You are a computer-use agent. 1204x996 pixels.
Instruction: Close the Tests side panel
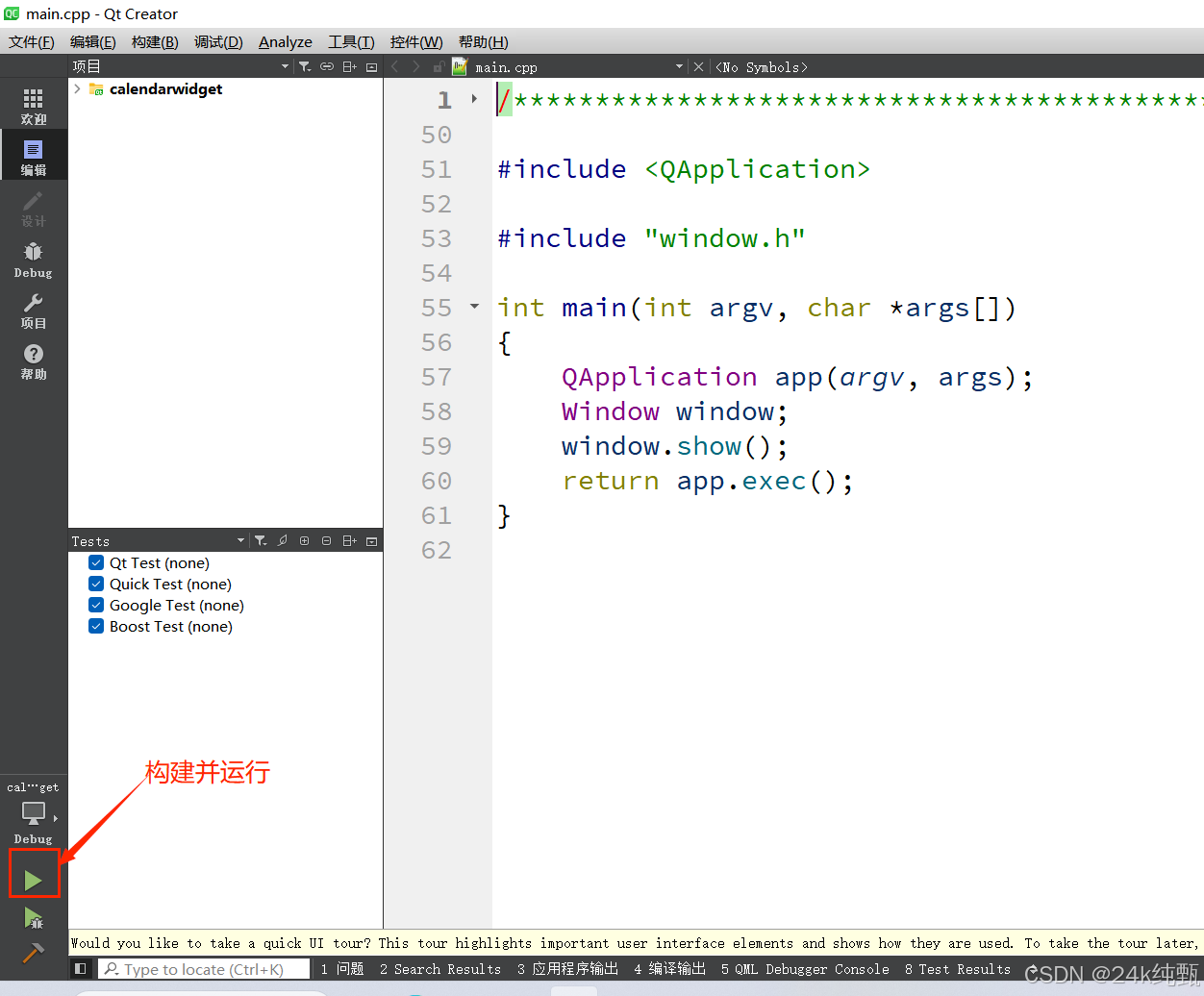(x=371, y=541)
